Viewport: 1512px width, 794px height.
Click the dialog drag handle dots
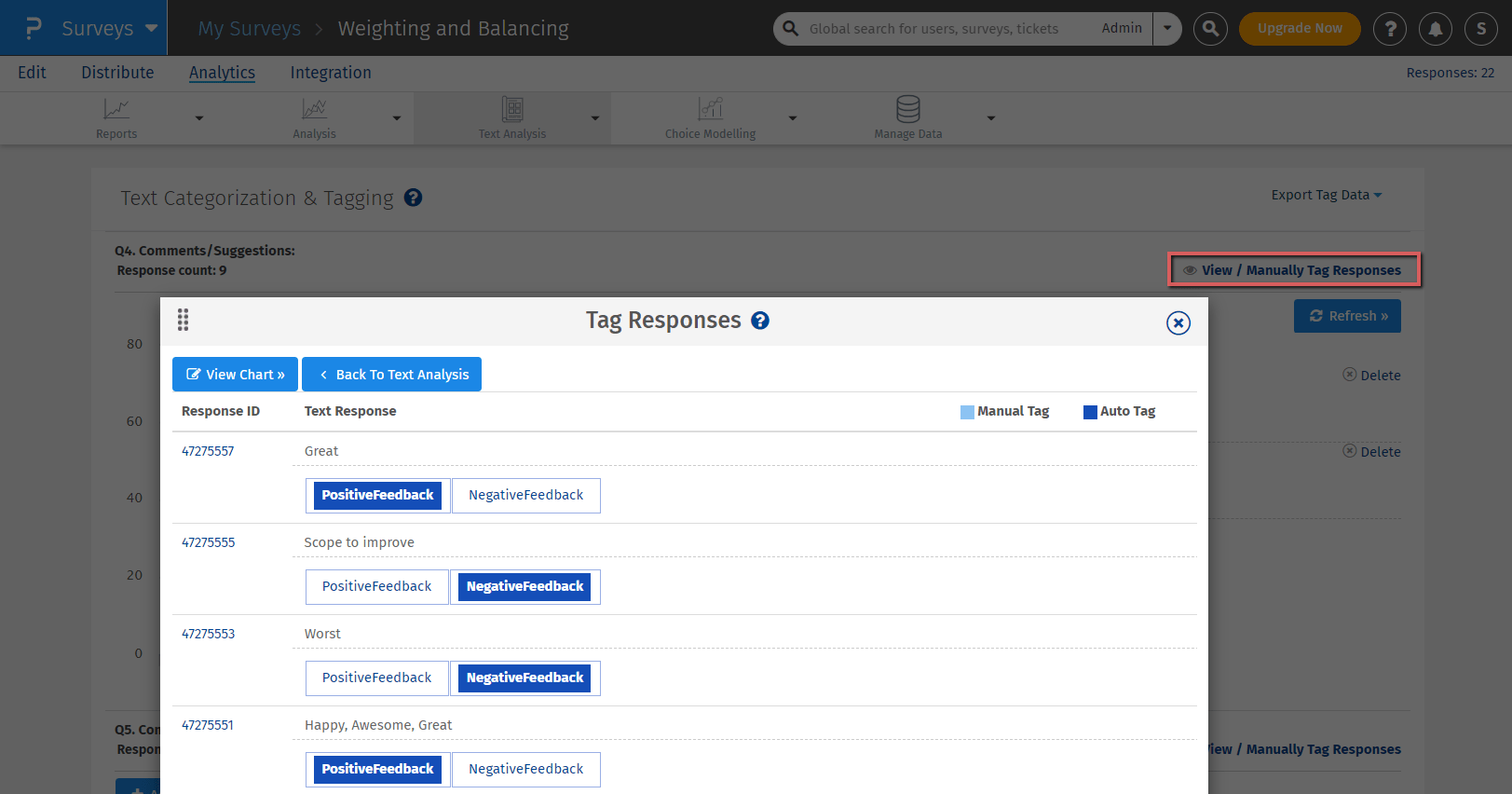[183, 321]
